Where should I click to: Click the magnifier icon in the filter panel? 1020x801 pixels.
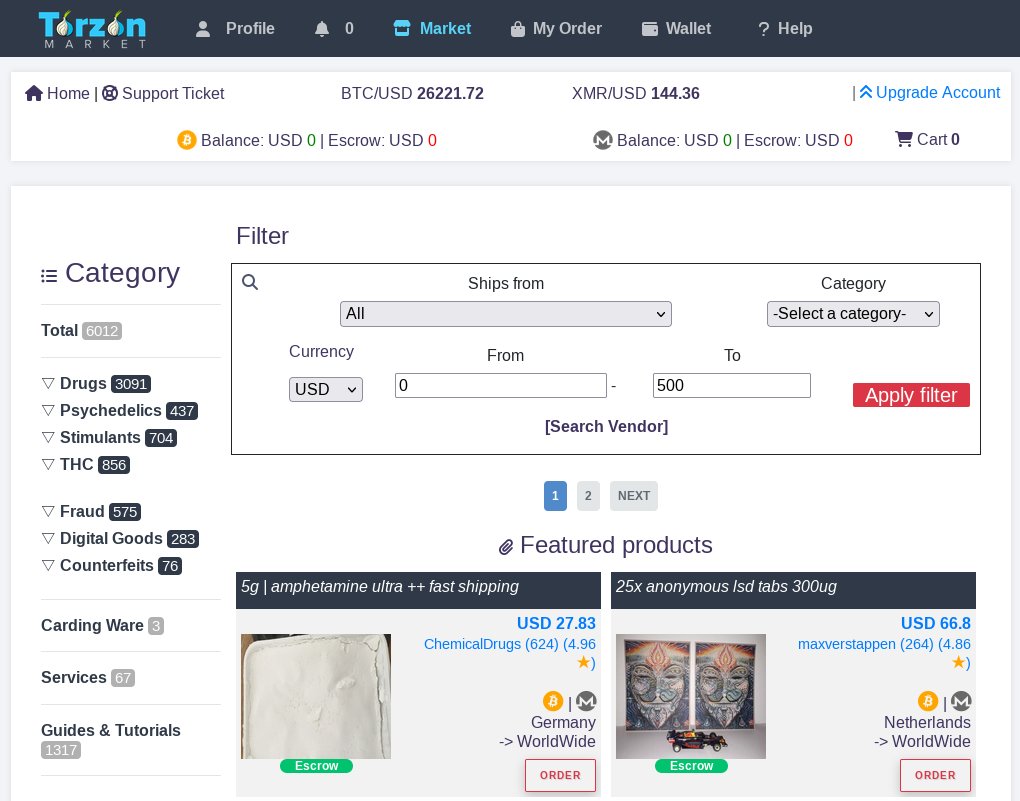coord(250,282)
